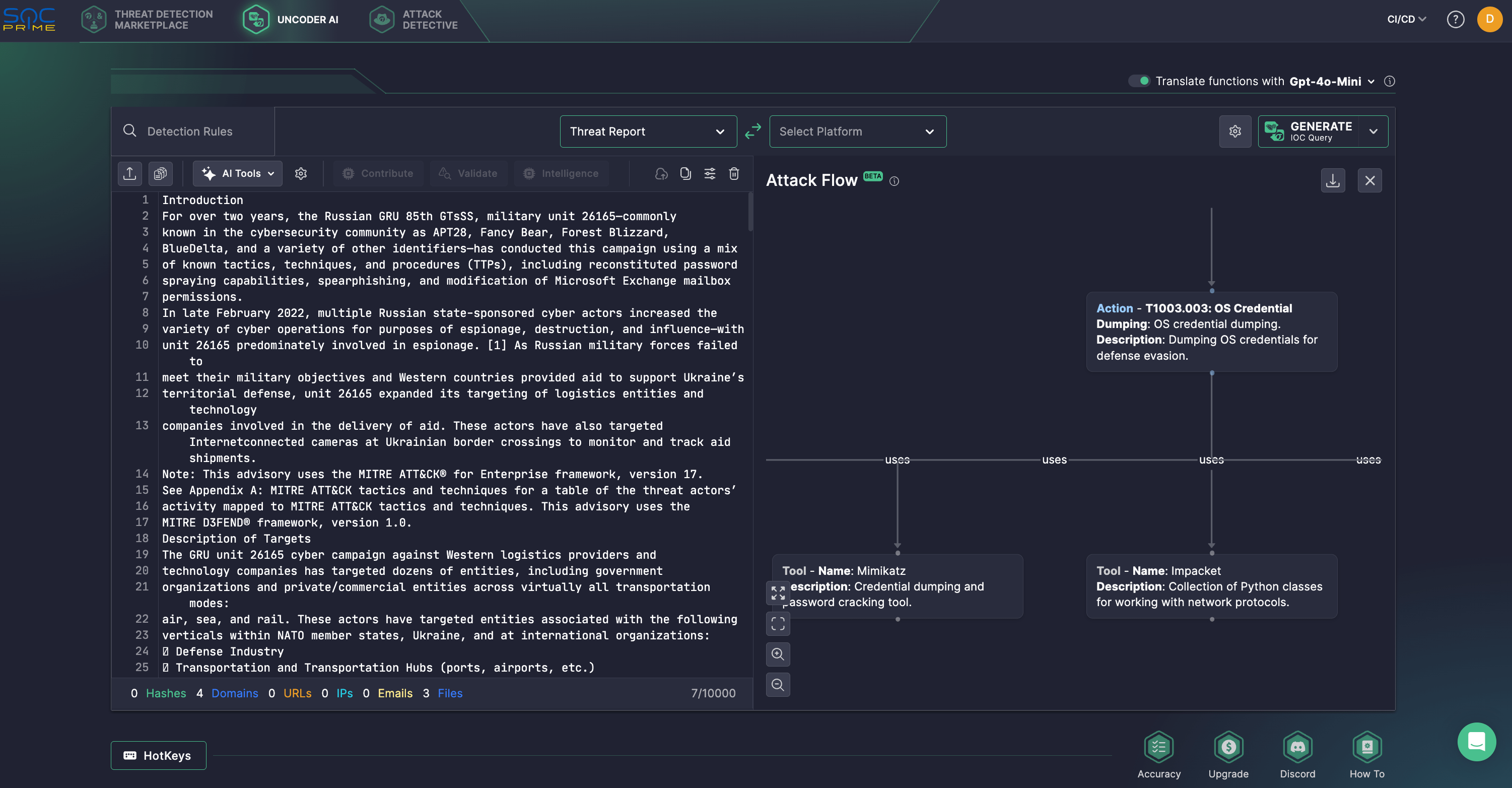Screen dimensions: 1512x788
Task: Download the Attack Flow diagram
Action: [x=1332, y=180]
